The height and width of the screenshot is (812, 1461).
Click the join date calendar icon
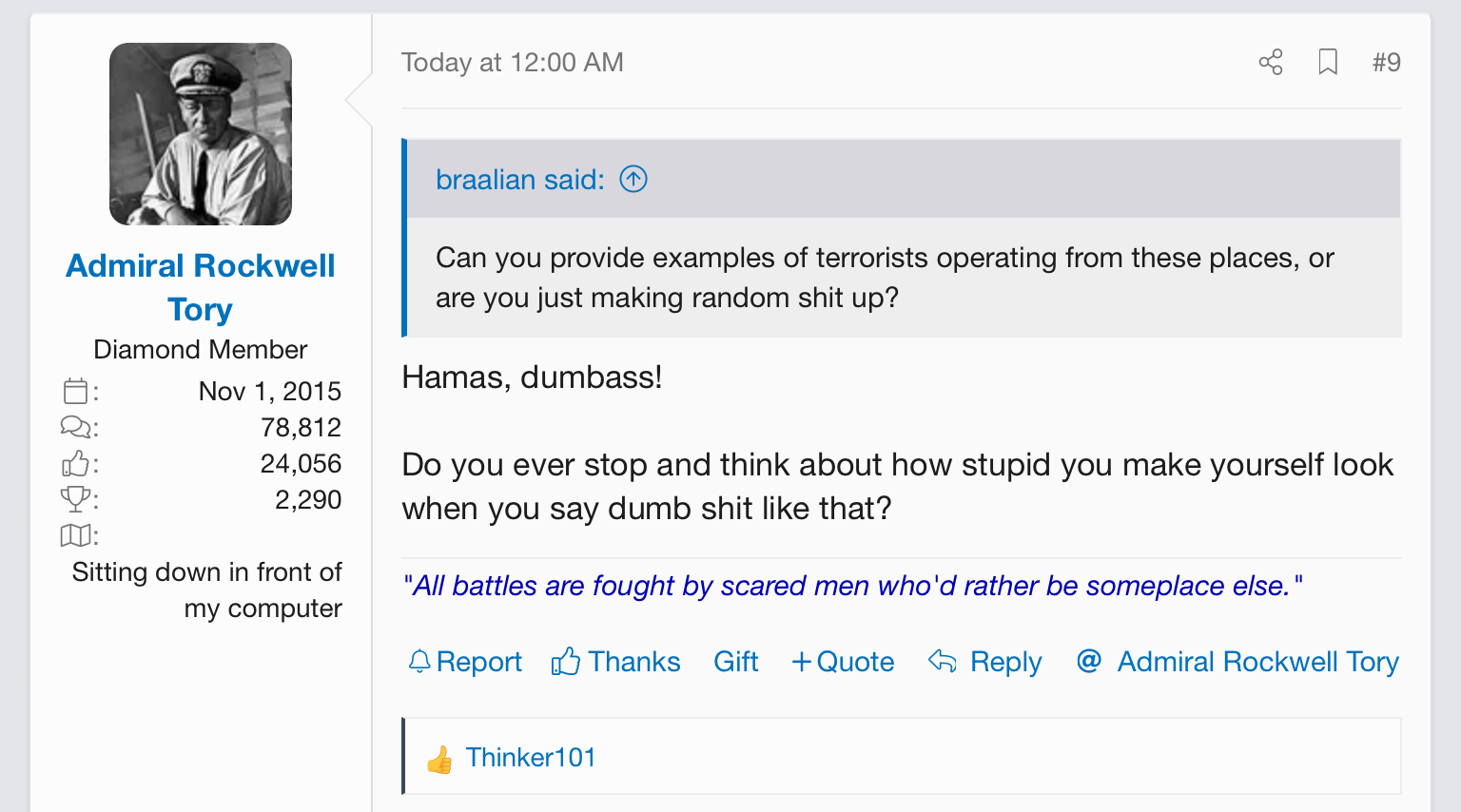click(x=75, y=391)
